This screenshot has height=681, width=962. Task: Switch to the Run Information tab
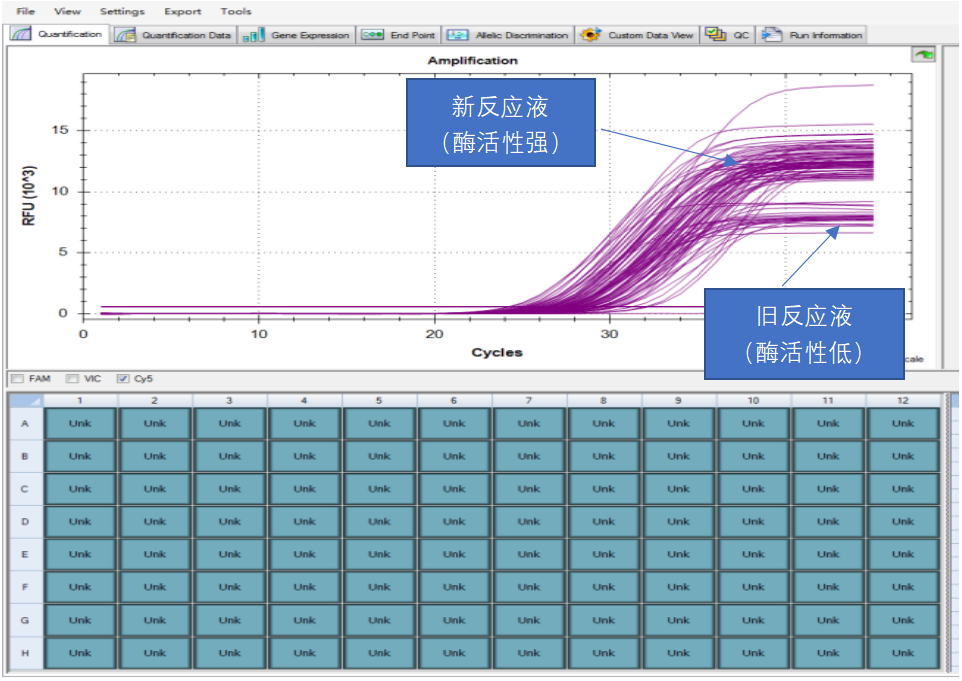click(812, 35)
